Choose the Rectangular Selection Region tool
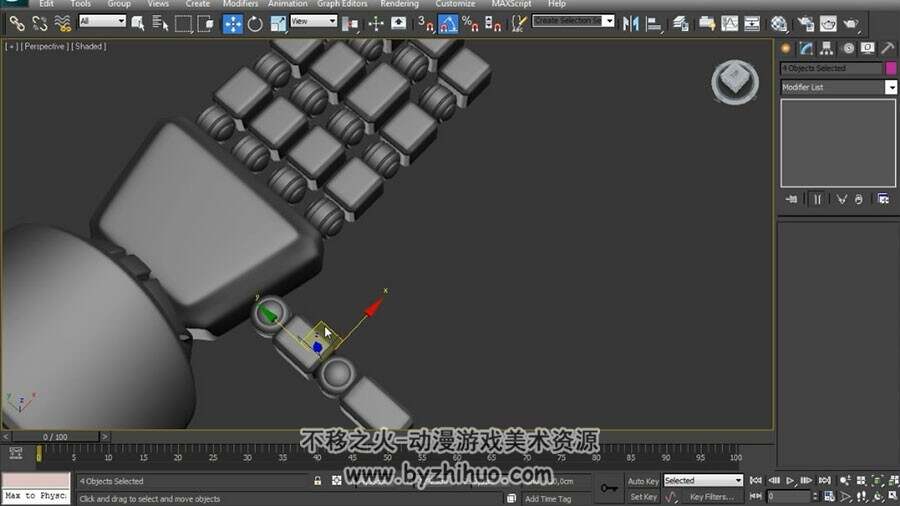The height and width of the screenshot is (506, 900). click(183, 24)
